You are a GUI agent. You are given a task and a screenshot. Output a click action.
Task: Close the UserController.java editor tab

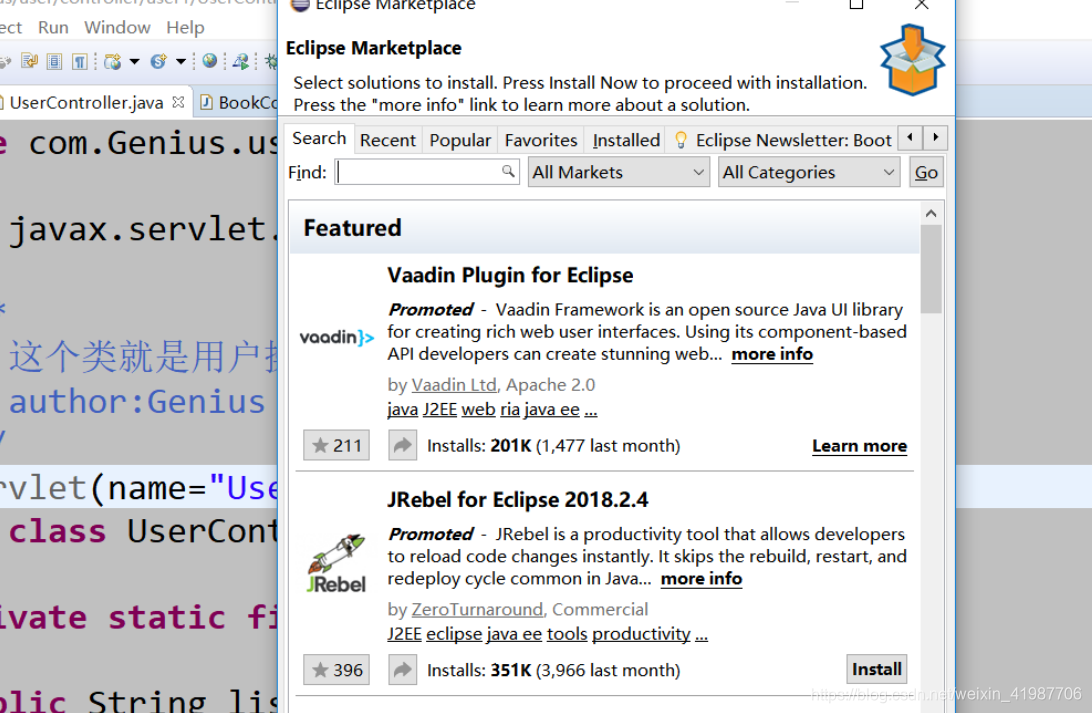point(178,102)
